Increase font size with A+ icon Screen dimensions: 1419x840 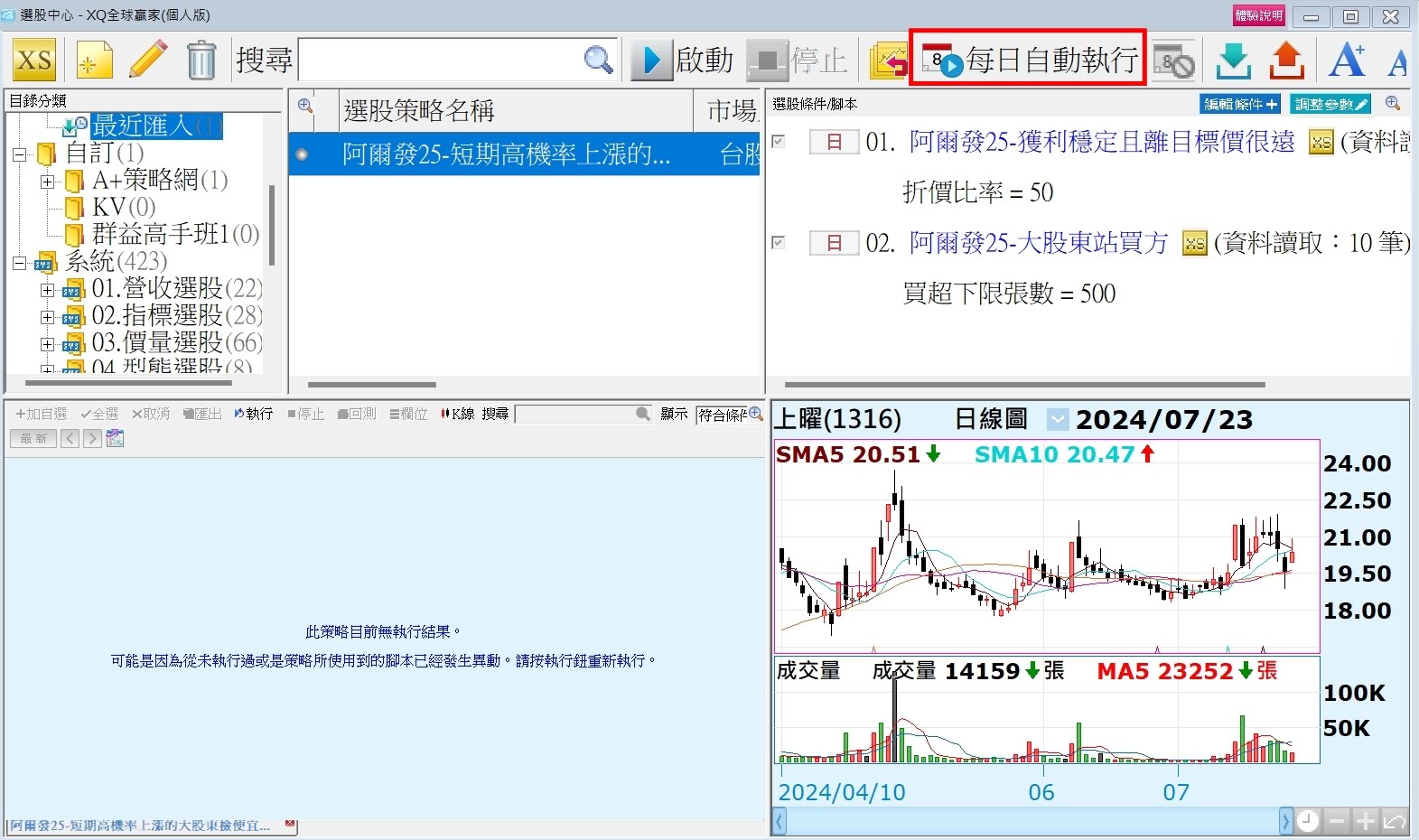click(1346, 61)
